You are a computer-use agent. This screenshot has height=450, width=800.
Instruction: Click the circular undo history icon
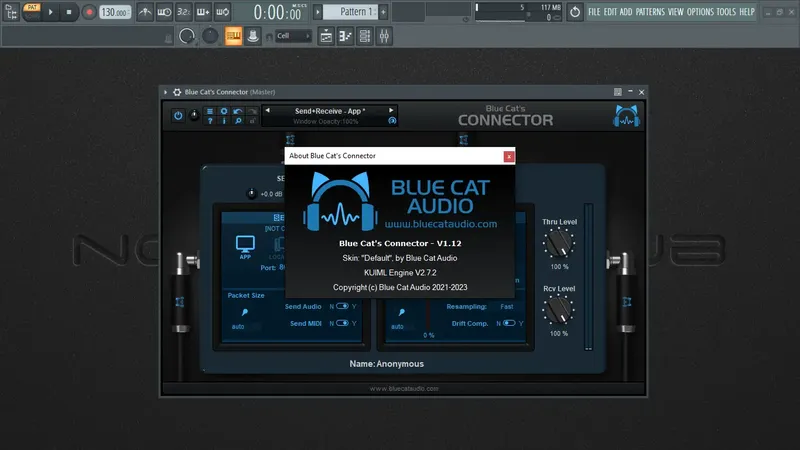click(x=575, y=12)
